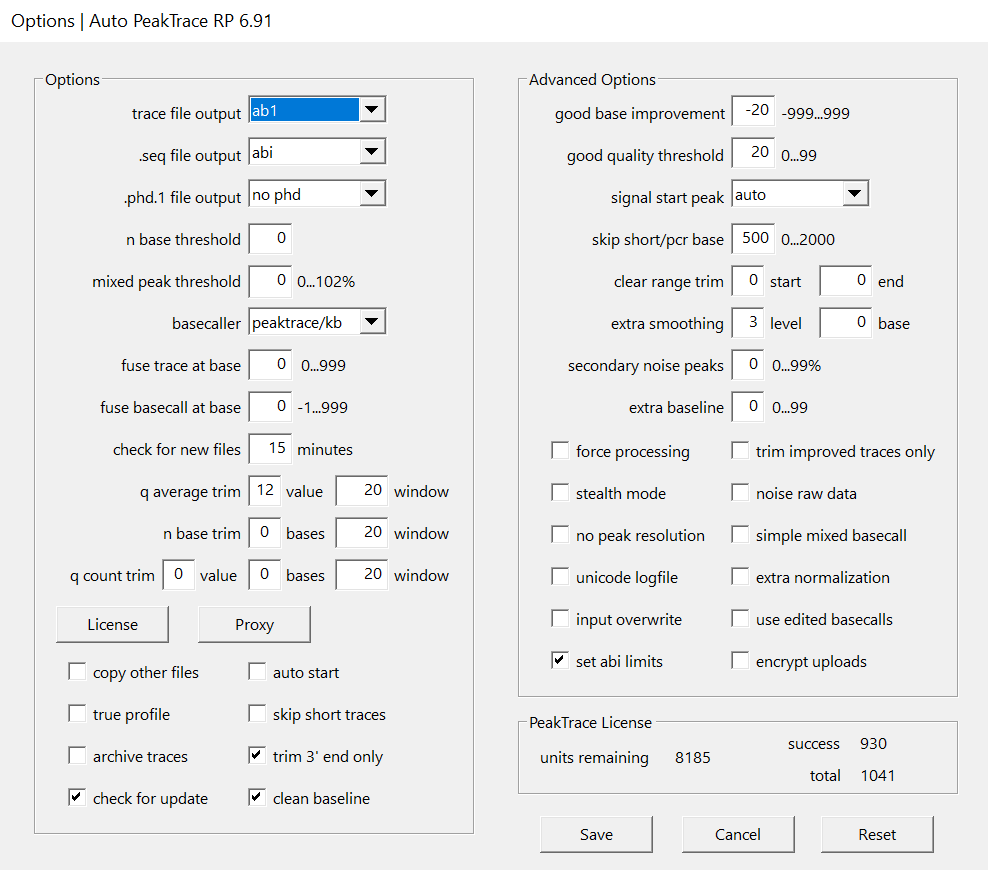988x870 pixels.
Task: Open the Proxy settings button
Action: pos(254,624)
